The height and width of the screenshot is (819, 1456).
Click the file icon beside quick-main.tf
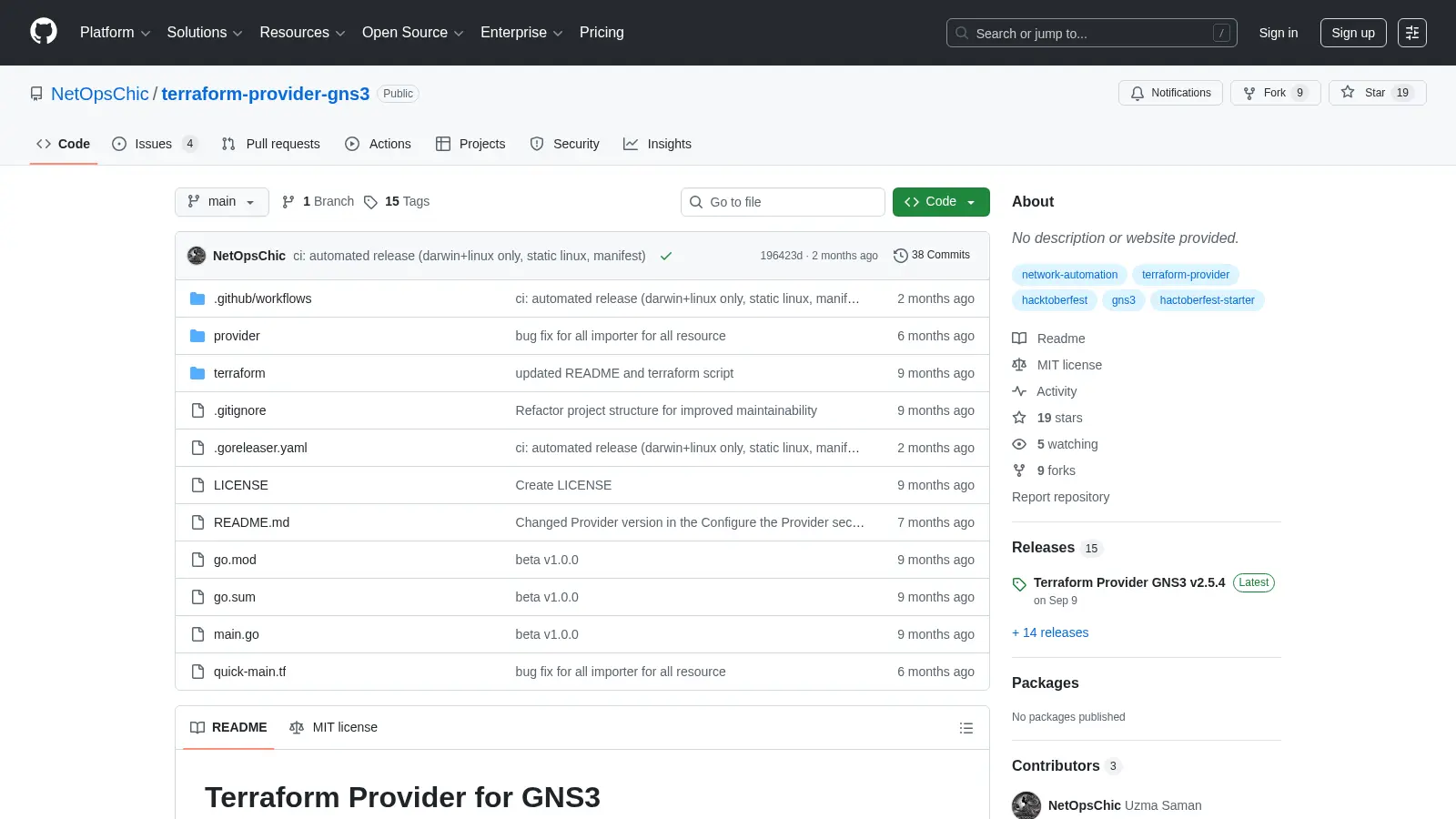coord(197,672)
